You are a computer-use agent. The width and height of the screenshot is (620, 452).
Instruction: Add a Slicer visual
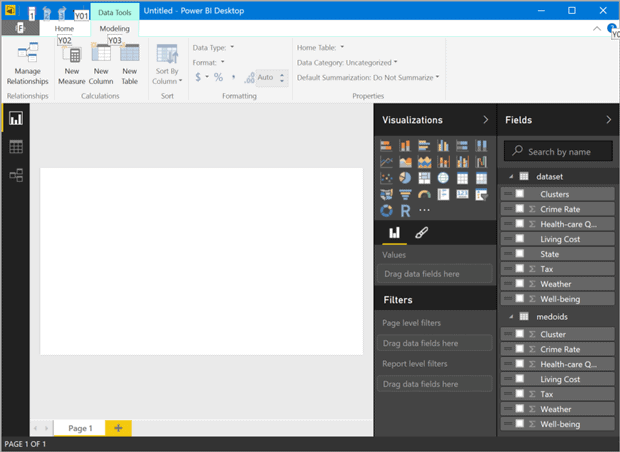481,194
